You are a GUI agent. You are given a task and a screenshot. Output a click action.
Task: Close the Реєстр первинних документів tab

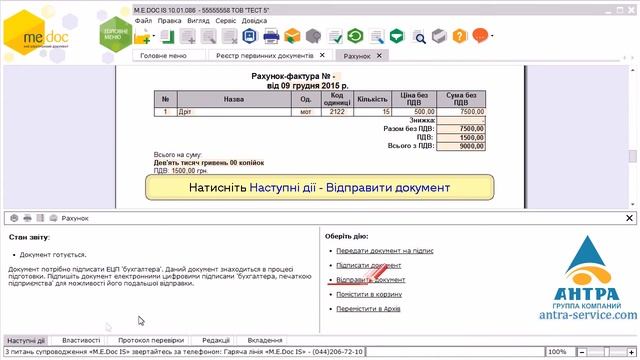[x=322, y=55]
